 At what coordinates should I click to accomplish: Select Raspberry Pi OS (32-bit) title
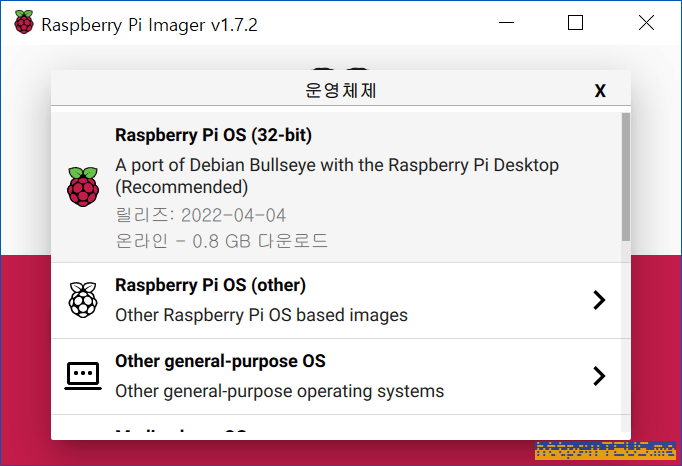[x=214, y=135]
